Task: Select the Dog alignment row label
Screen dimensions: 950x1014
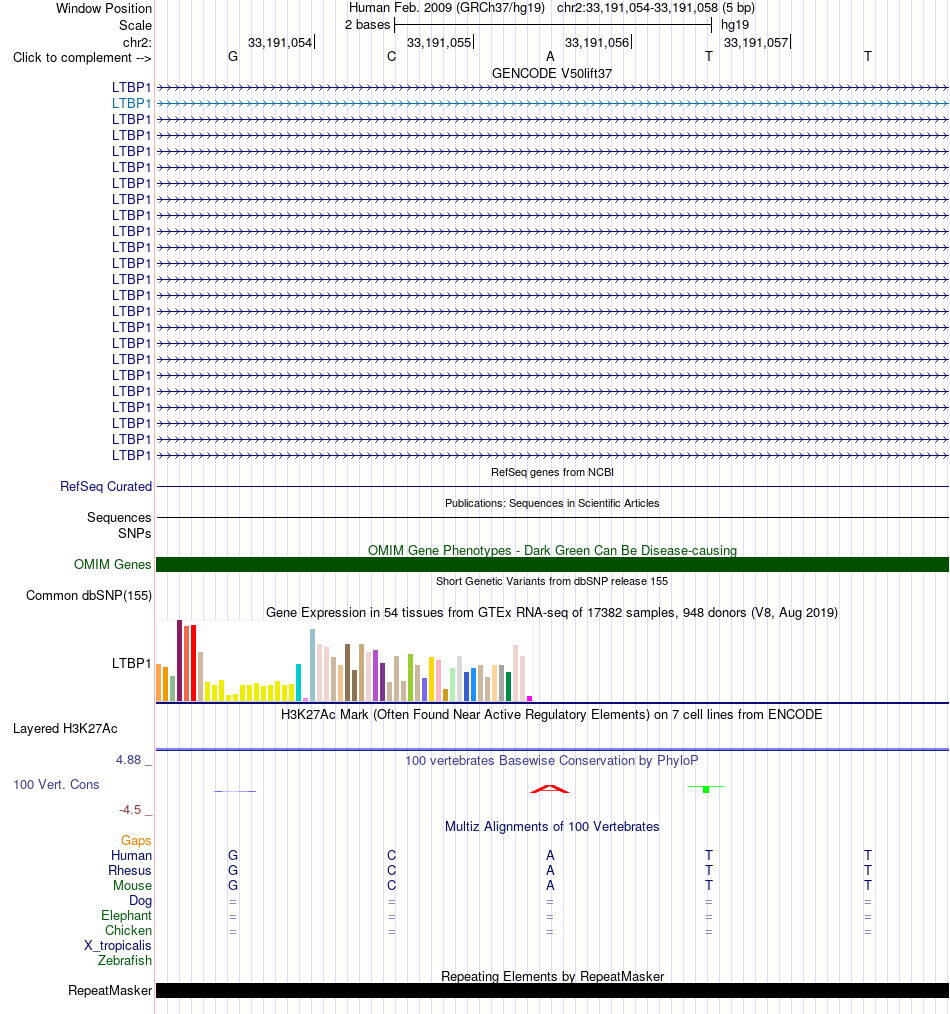Action: (x=140, y=901)
